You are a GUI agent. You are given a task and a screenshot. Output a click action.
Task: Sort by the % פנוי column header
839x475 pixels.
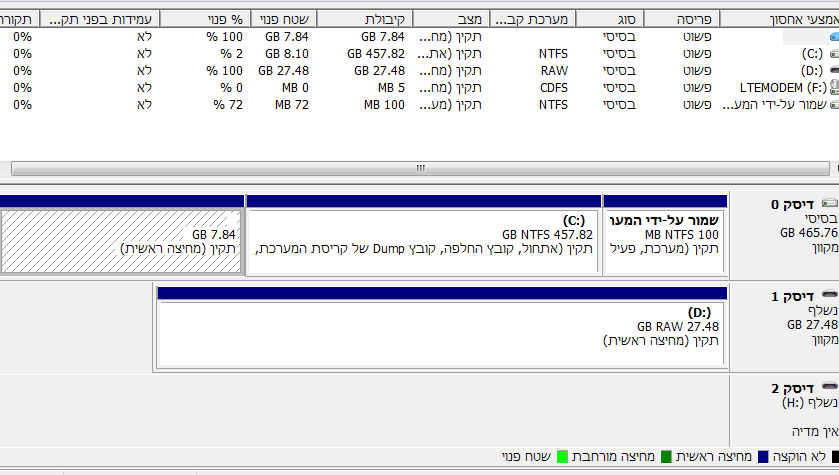(205, 20)
